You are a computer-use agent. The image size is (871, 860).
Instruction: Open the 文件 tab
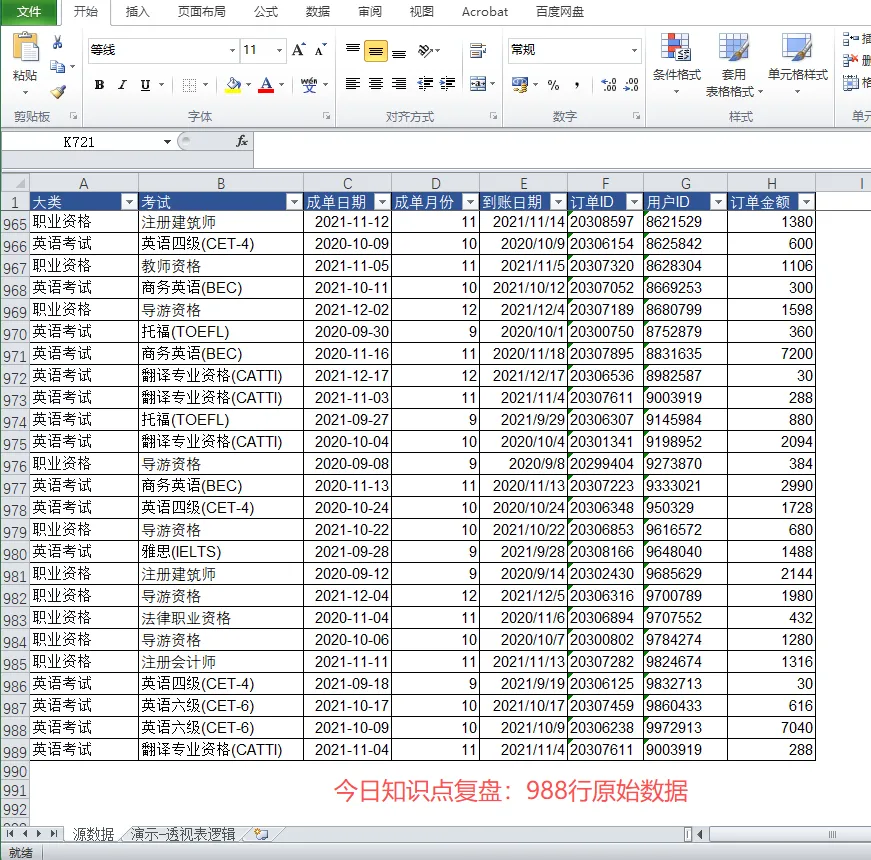click(x=28, y=12)
